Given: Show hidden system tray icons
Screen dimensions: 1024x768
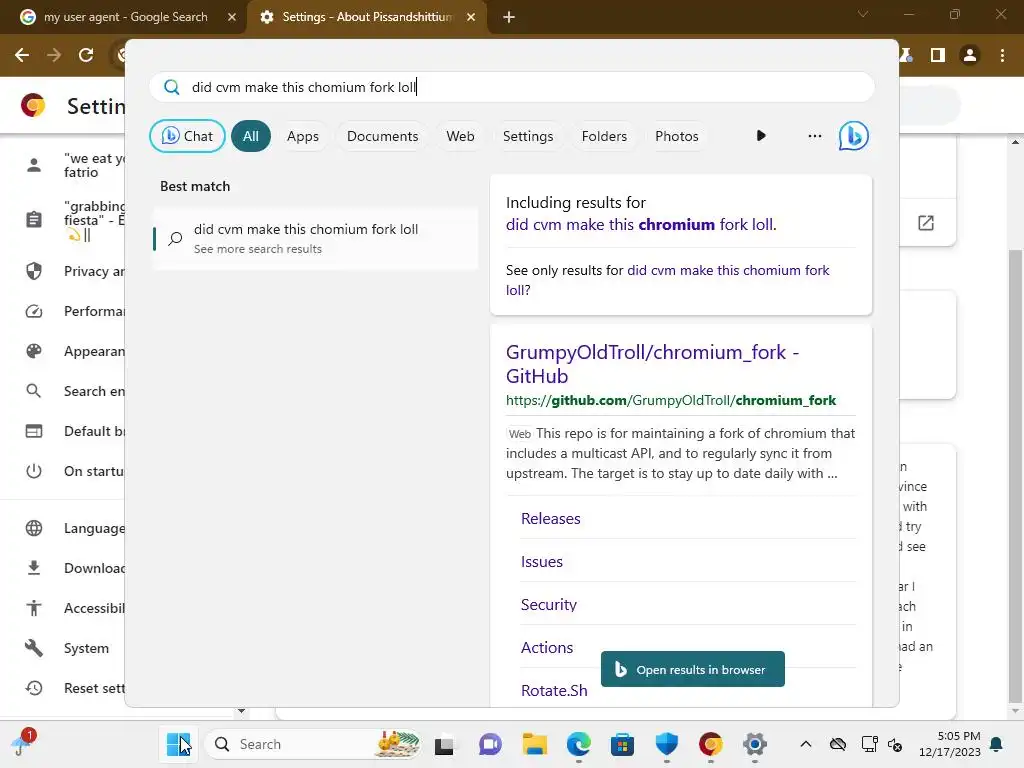Looking at the screenshot, I should point(806,744).
